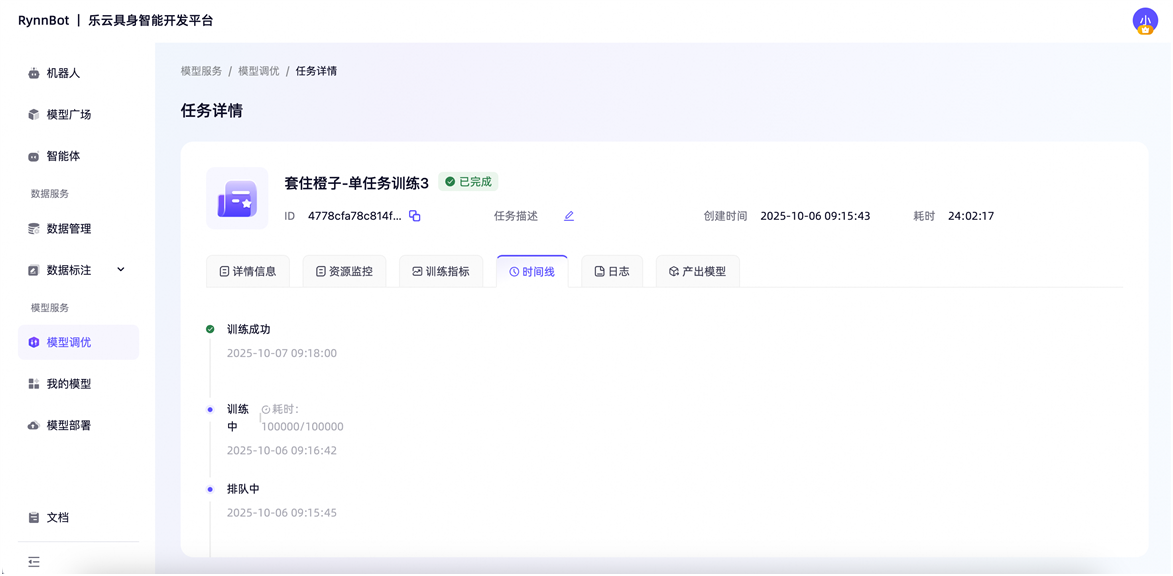Click the duration value 24:02:17

(x=970, y=216)
